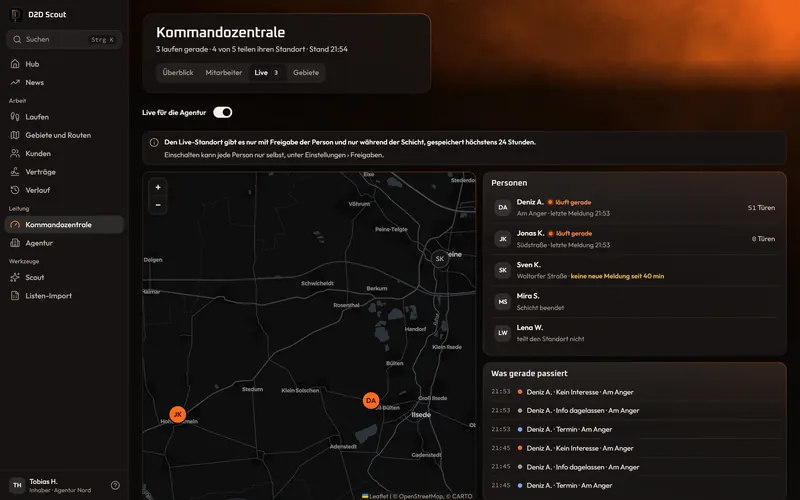Toggle Live für die Agentur switch
The image size is (800, 500).
pos(222,112)
